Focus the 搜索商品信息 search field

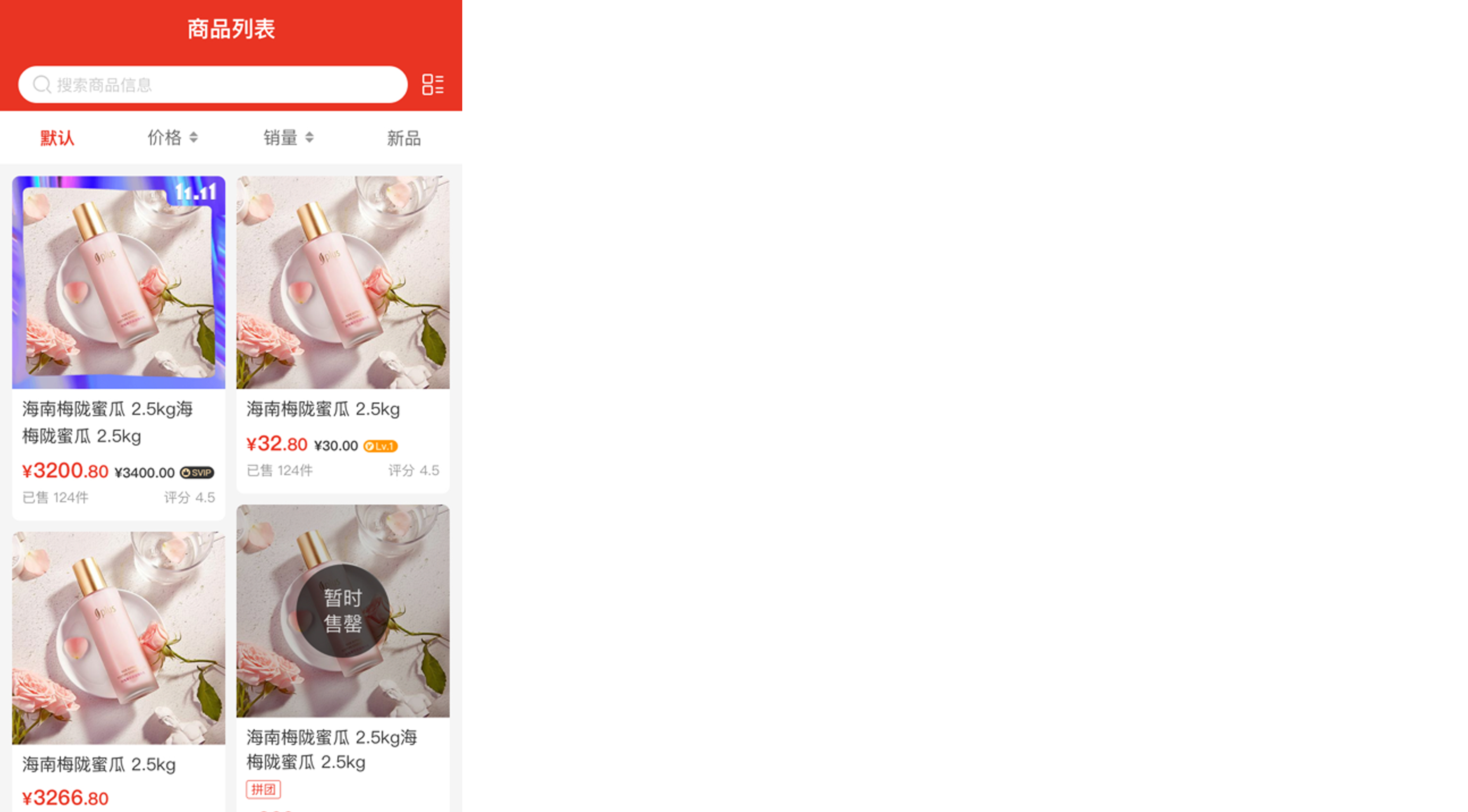click(212, 84)
